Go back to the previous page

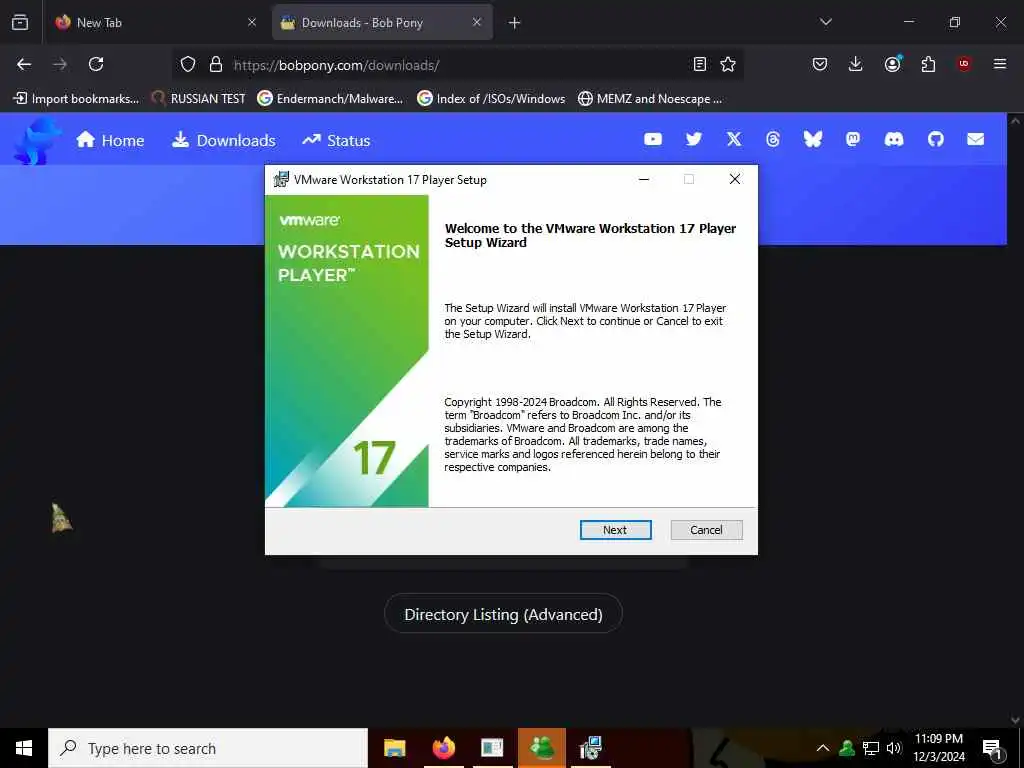tap(24, 64)
